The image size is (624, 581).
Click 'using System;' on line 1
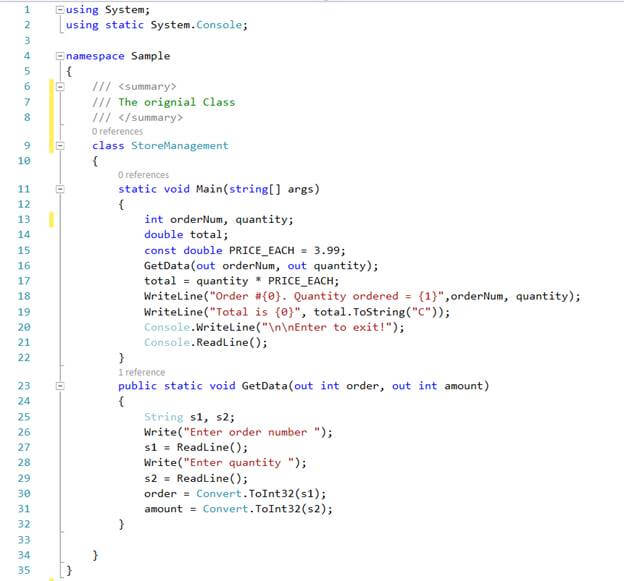click(108, 10)
